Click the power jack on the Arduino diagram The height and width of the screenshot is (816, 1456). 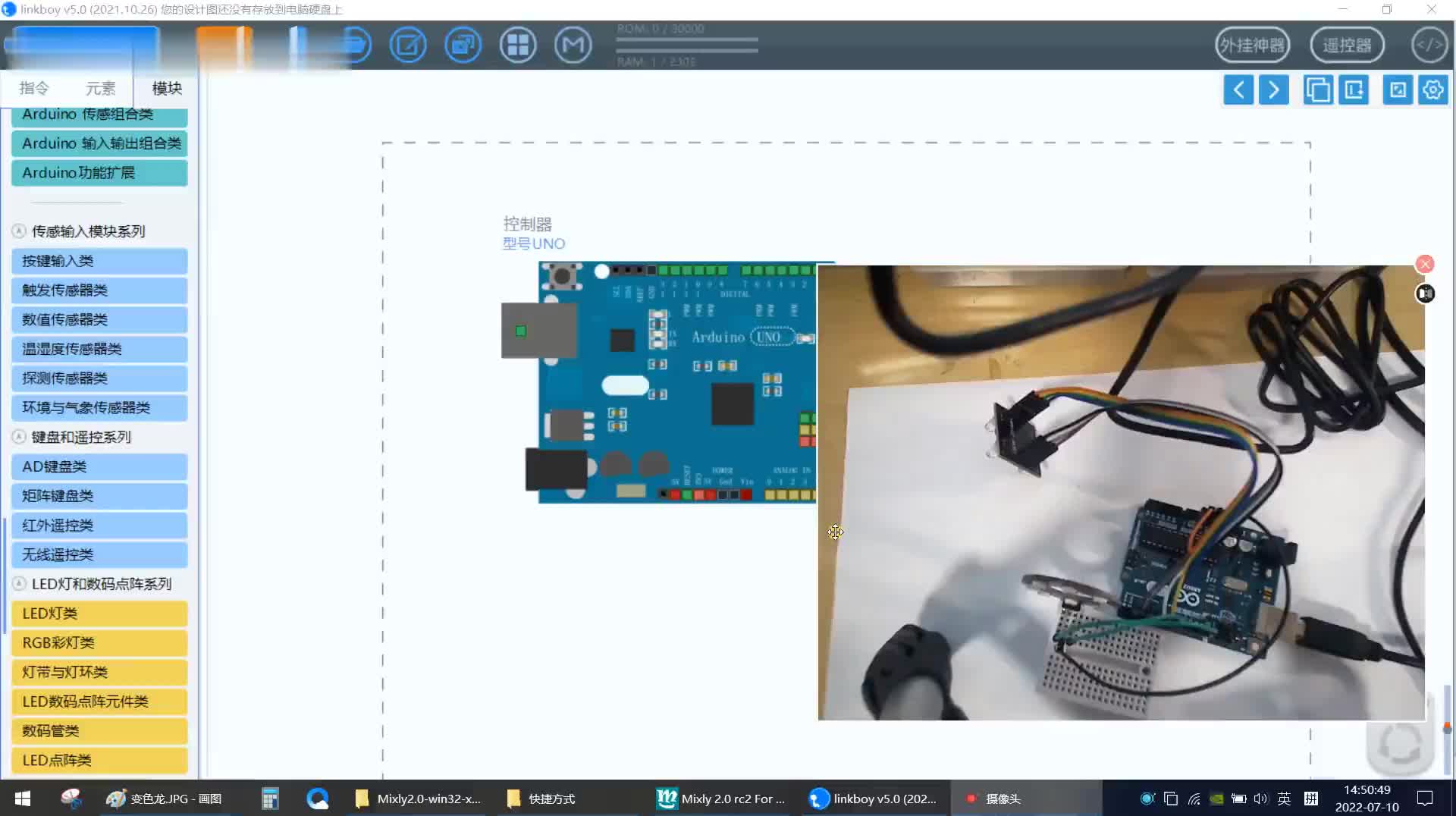point(556,469)
